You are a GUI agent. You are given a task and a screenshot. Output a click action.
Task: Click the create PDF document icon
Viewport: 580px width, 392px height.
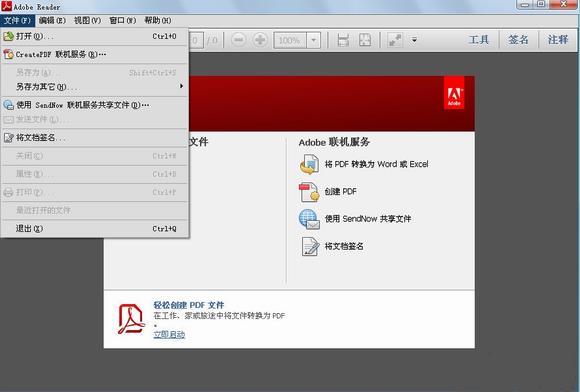point(310,192)
